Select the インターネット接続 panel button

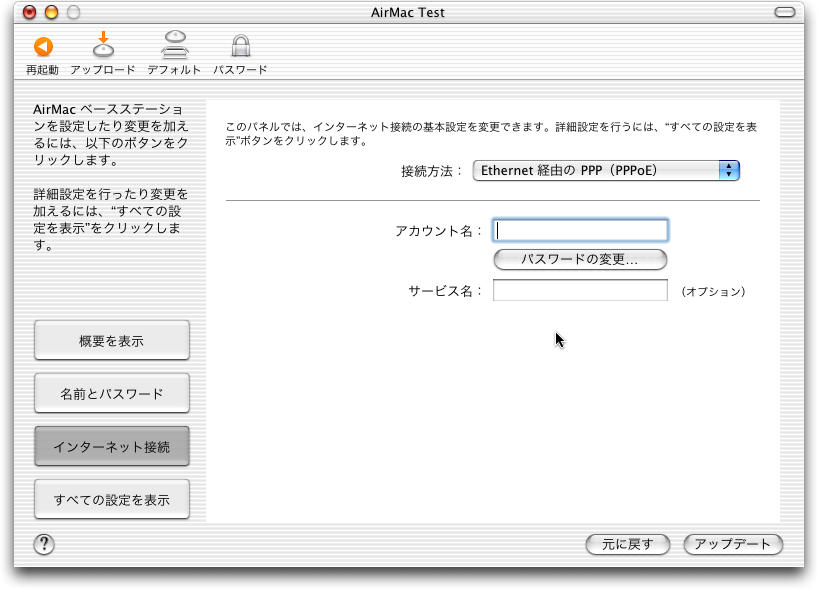111,447
